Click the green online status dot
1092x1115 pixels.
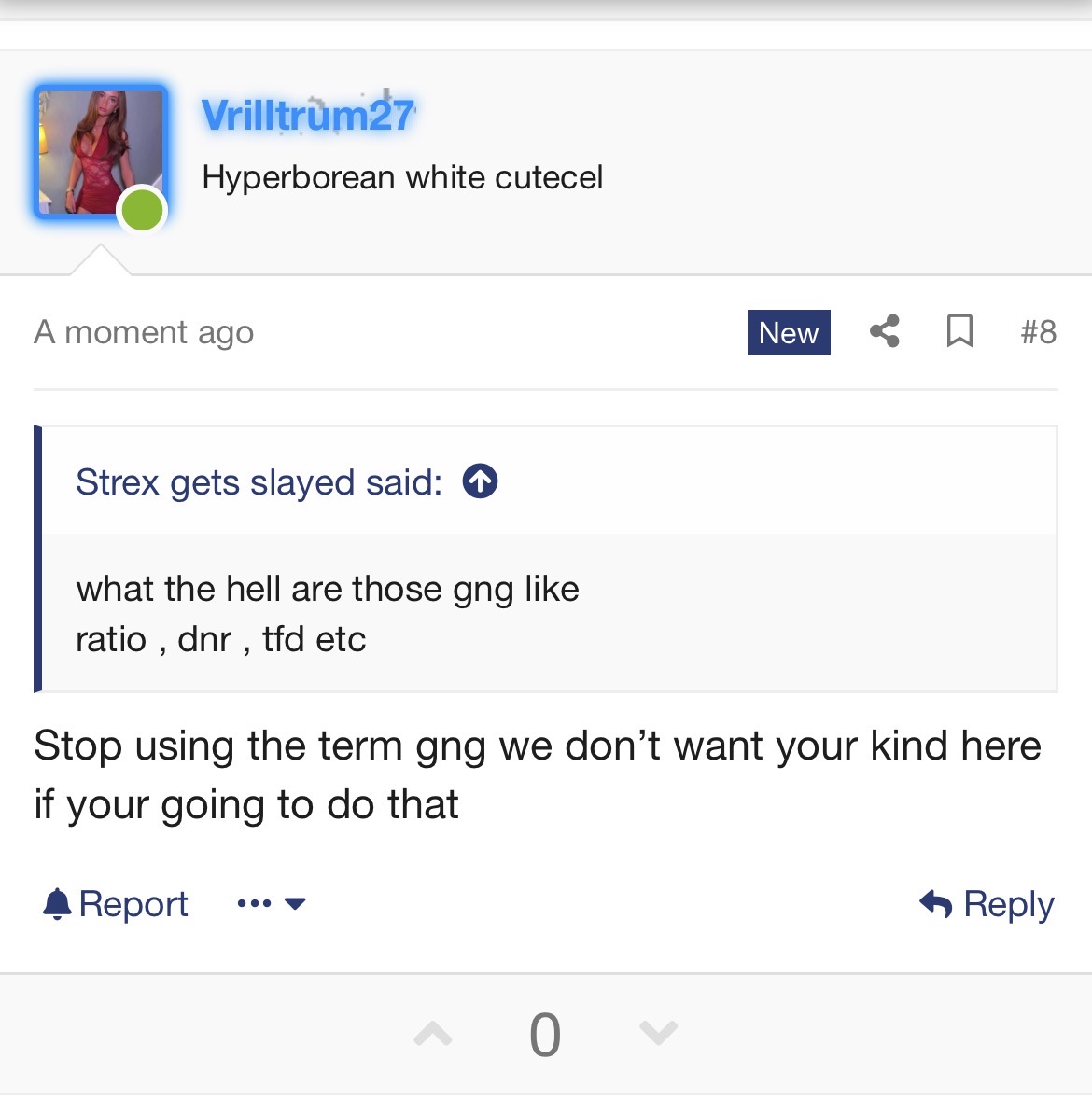[142, 211]
